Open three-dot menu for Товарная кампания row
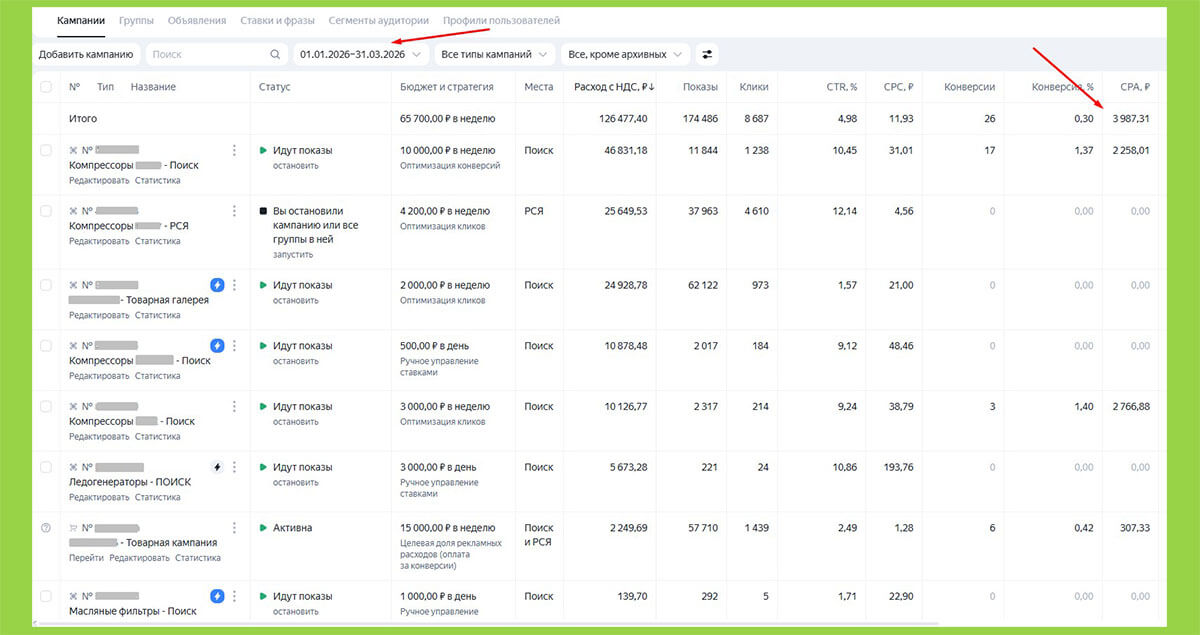The image size is (1200, 635). pyautogui.click(x=234, y=528)
